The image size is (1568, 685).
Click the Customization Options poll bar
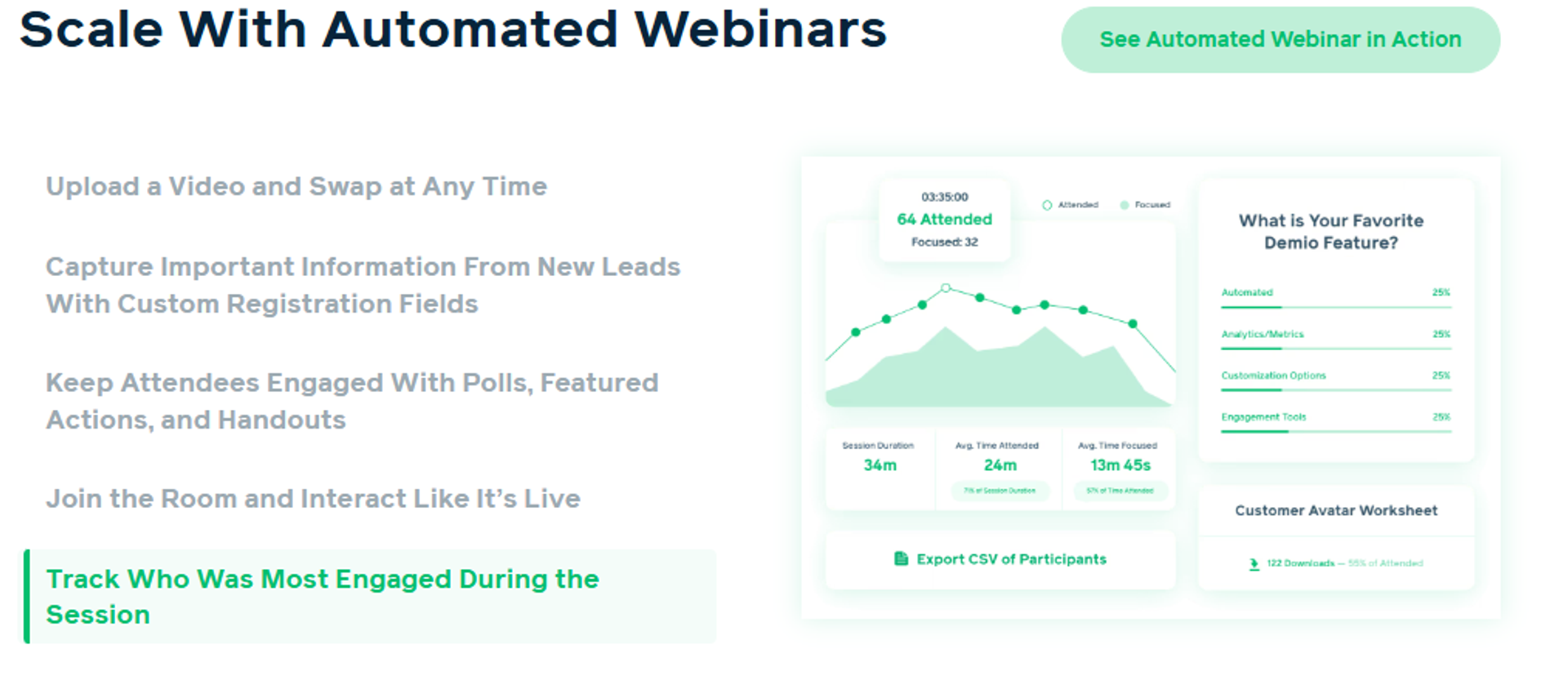pos(1336,390)
